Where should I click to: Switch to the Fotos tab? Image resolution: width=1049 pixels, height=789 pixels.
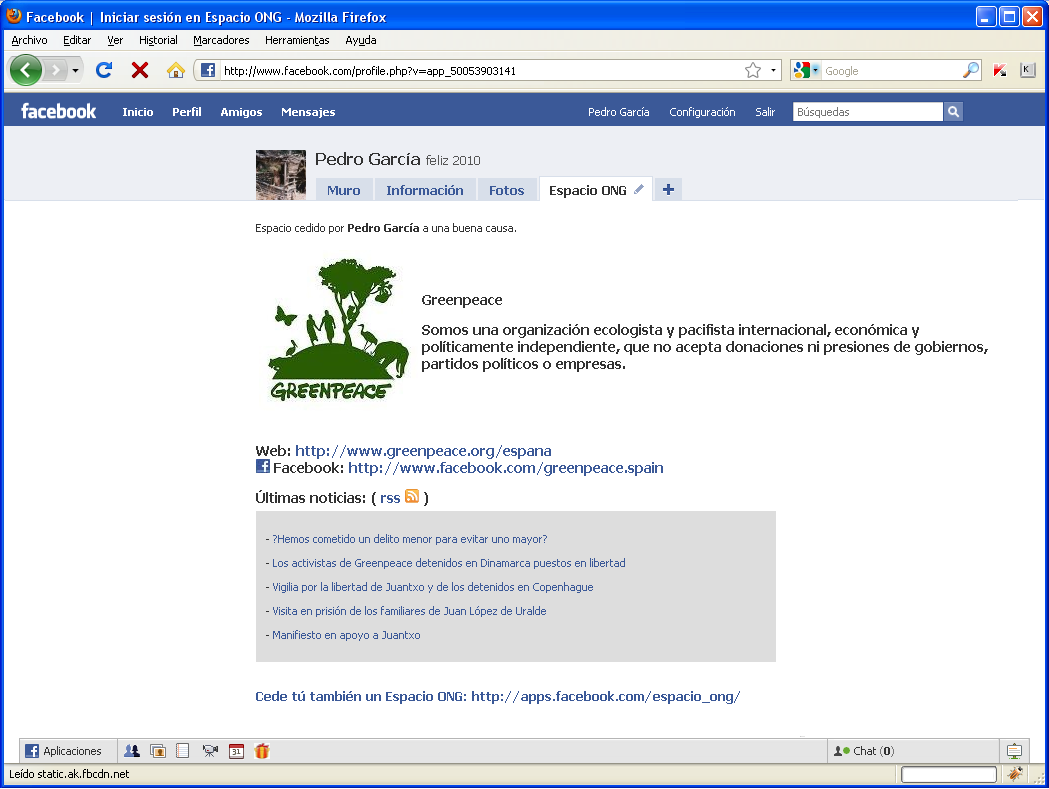[x=506, y=190]
